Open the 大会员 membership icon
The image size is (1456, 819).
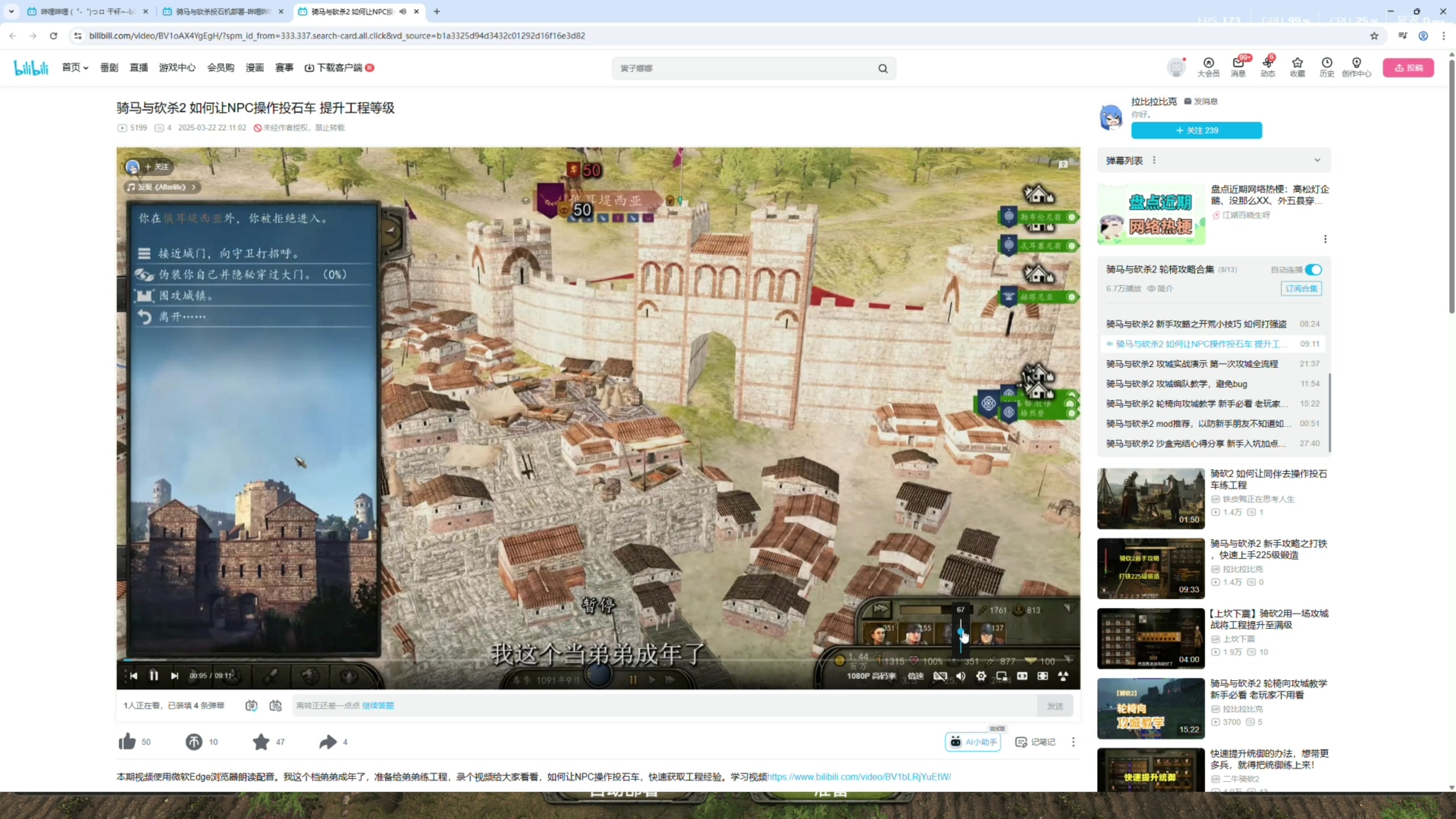click(1208, 67)
